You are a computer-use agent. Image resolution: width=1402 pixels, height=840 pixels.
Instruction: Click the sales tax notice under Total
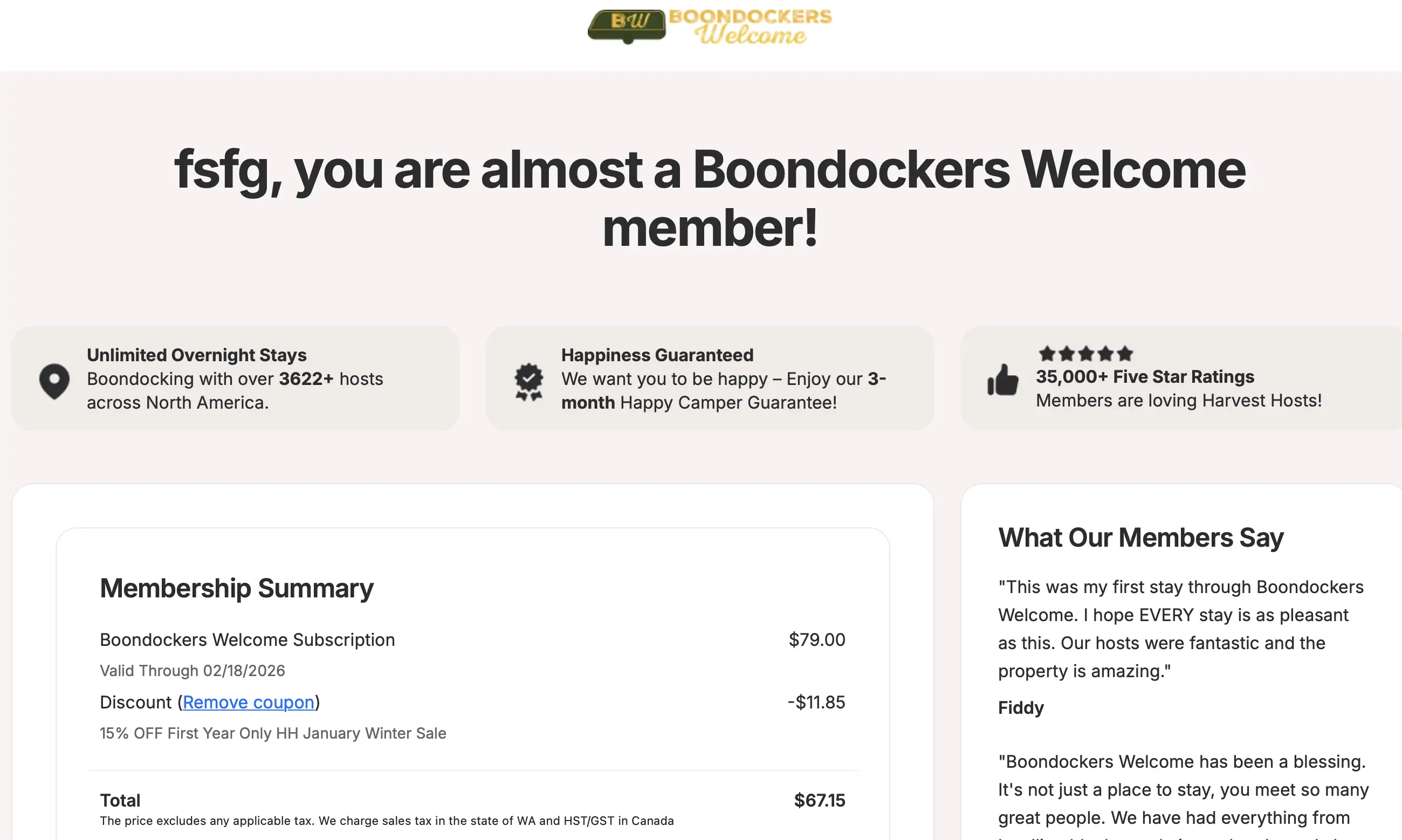387,821
